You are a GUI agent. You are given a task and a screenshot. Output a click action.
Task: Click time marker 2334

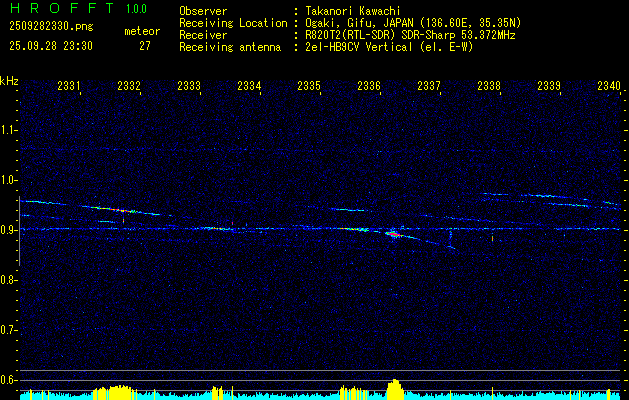[x=249, y=85]
